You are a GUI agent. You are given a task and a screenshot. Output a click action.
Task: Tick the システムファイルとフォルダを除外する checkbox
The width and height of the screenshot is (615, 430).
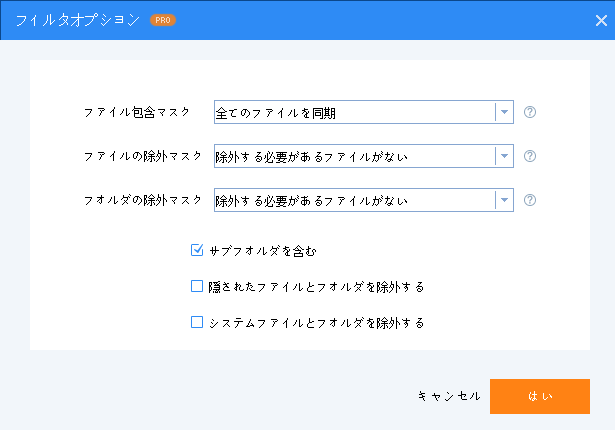coord(197,323)
